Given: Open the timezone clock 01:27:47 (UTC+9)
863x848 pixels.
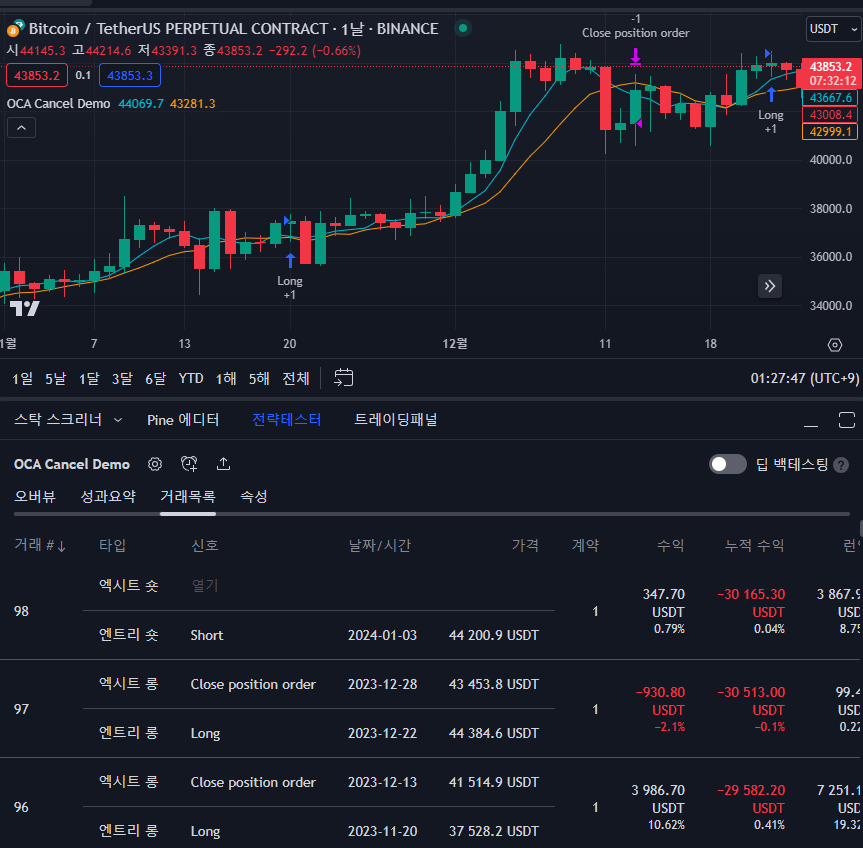Looking at the screenshot, I should 805,379.
